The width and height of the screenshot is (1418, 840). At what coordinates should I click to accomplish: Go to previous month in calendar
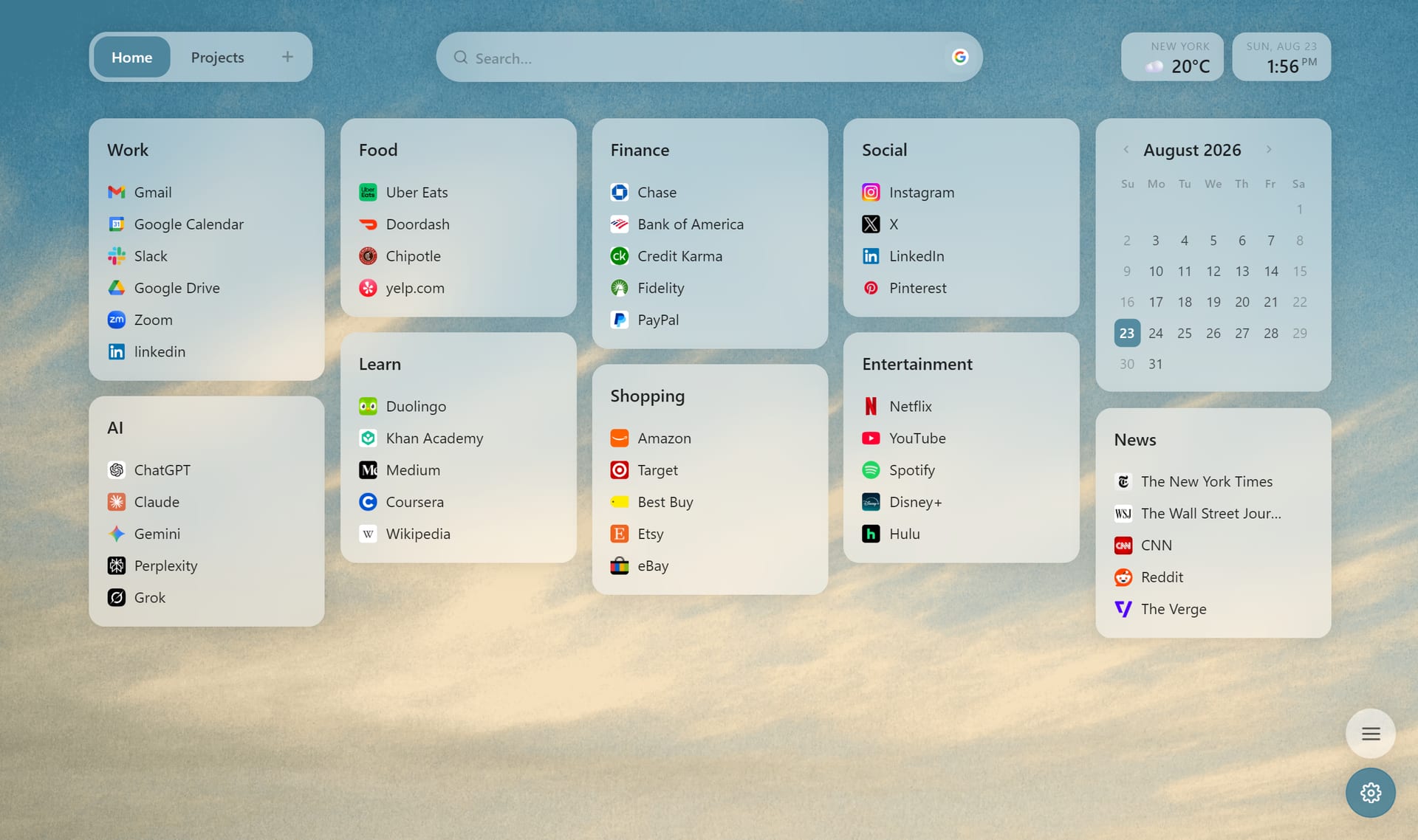(1126, 149)
